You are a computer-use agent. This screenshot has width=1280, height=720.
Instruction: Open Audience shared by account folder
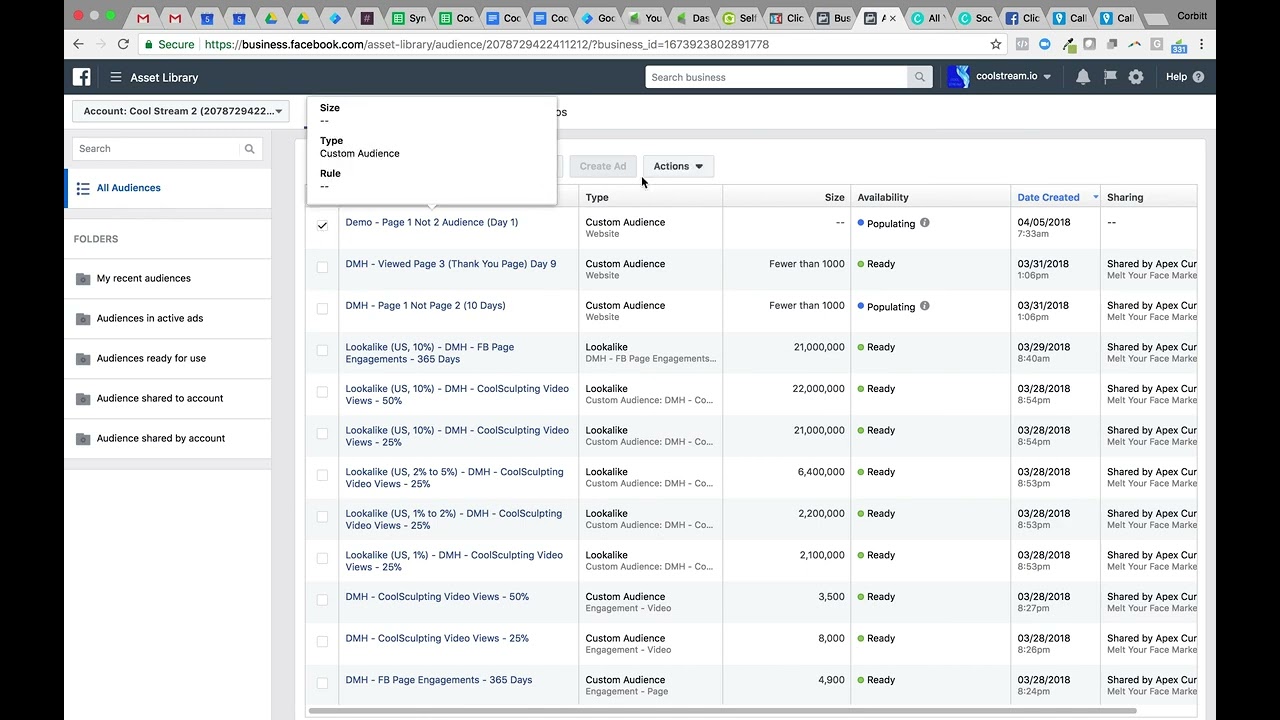coord(168,439)
